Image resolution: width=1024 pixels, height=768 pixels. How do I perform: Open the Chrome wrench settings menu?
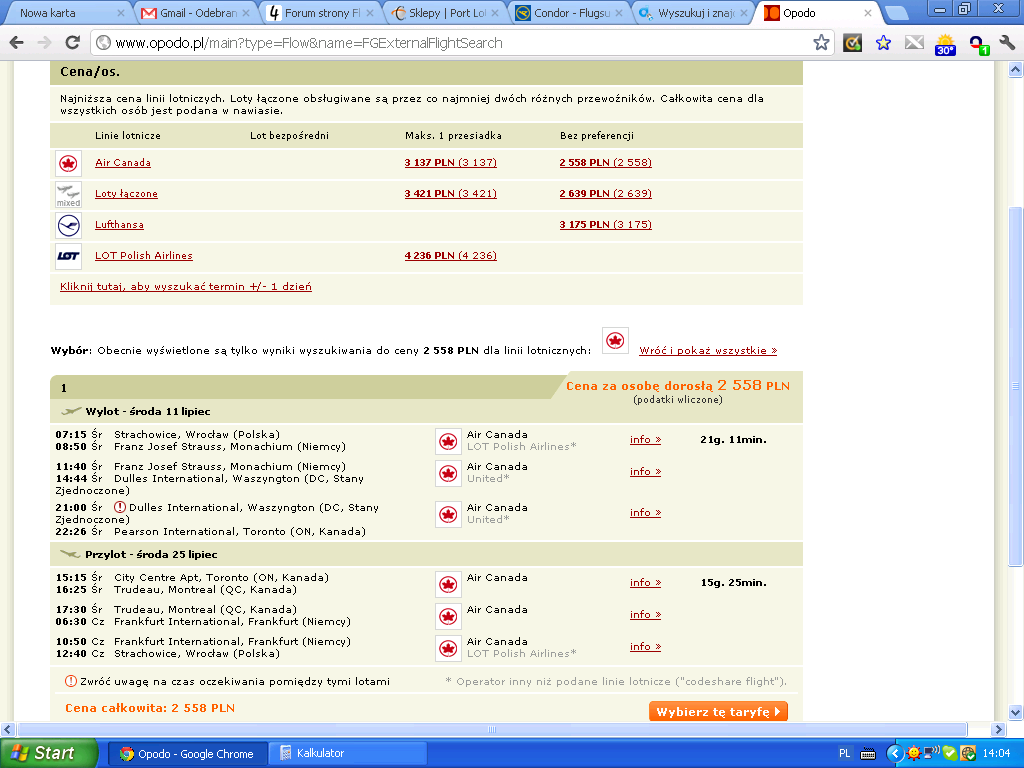[1006, 43]
